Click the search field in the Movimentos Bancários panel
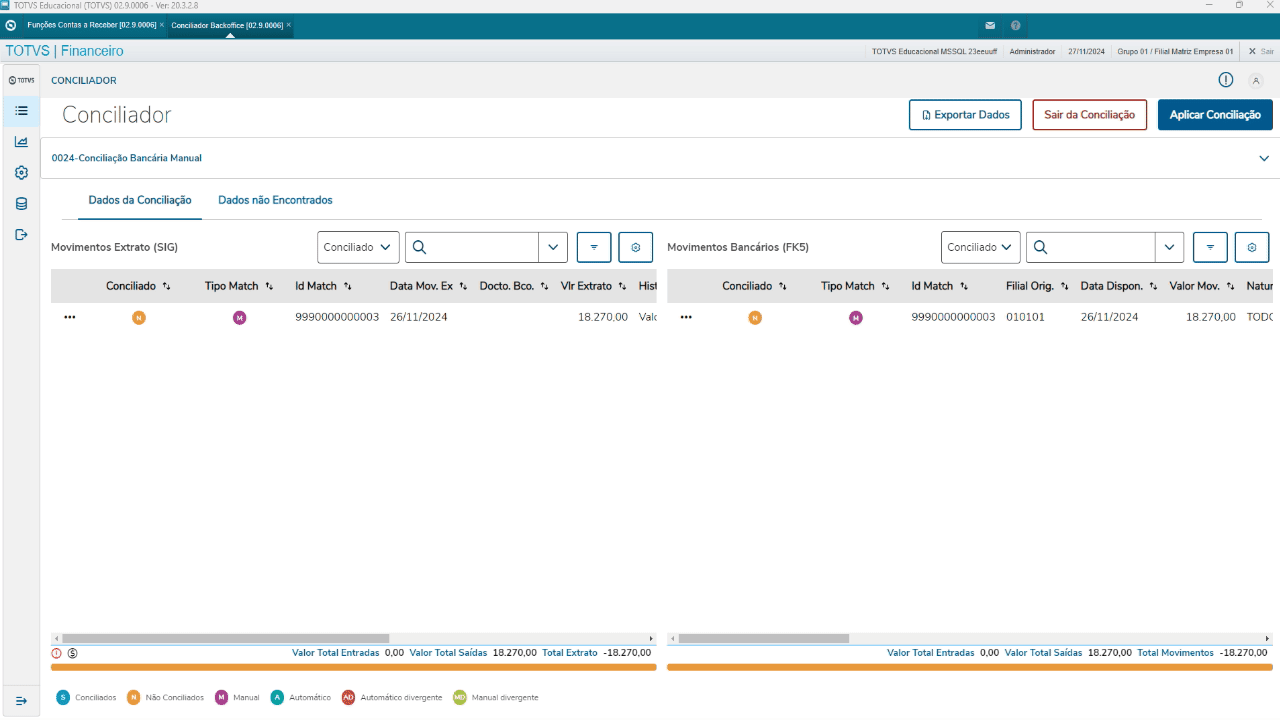The width and height of the screenshot is (1280, 720). click(x=1091, y=247)
